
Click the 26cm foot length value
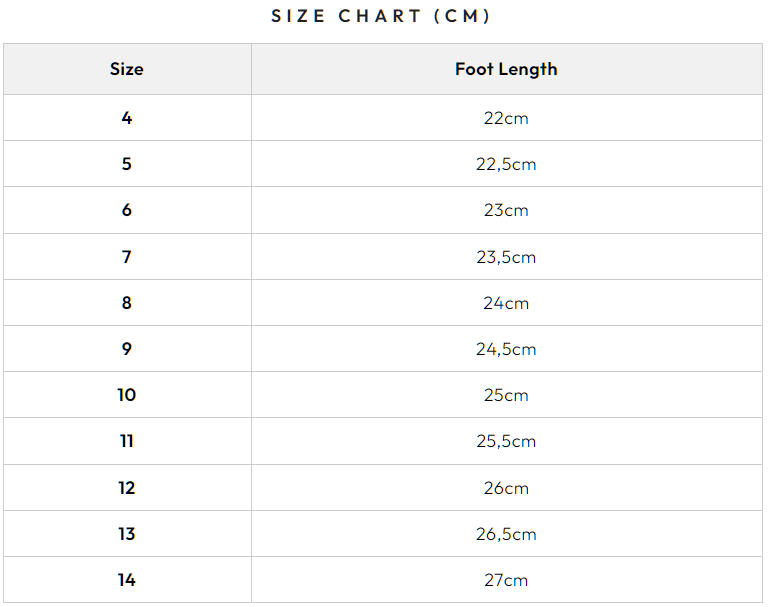click(x=506, y=488)
